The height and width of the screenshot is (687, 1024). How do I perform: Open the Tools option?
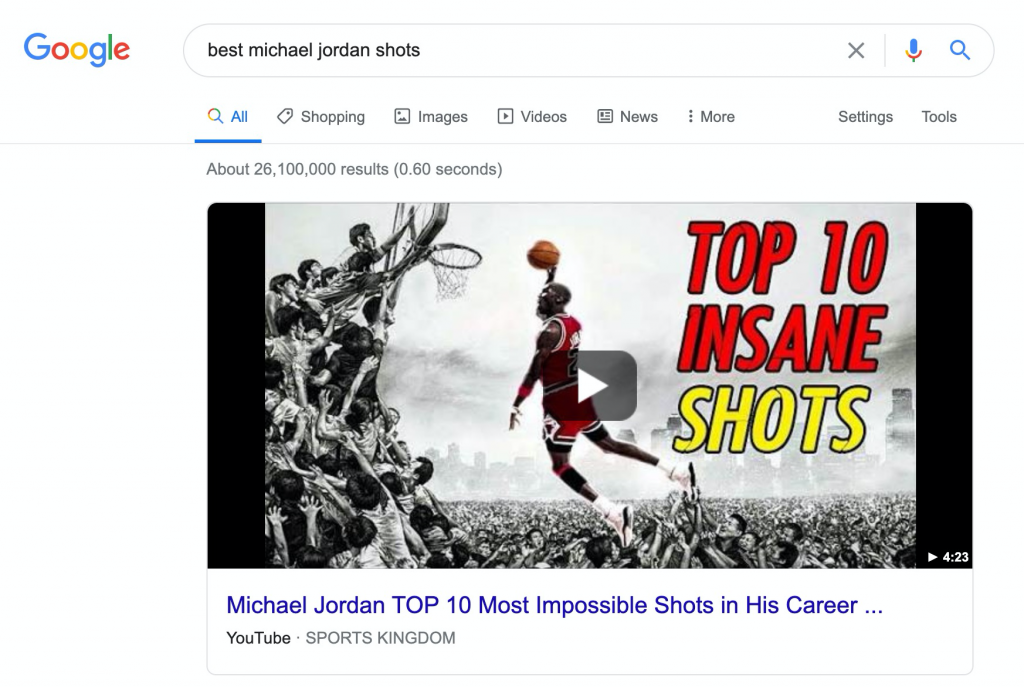click(x=938, y=116)
